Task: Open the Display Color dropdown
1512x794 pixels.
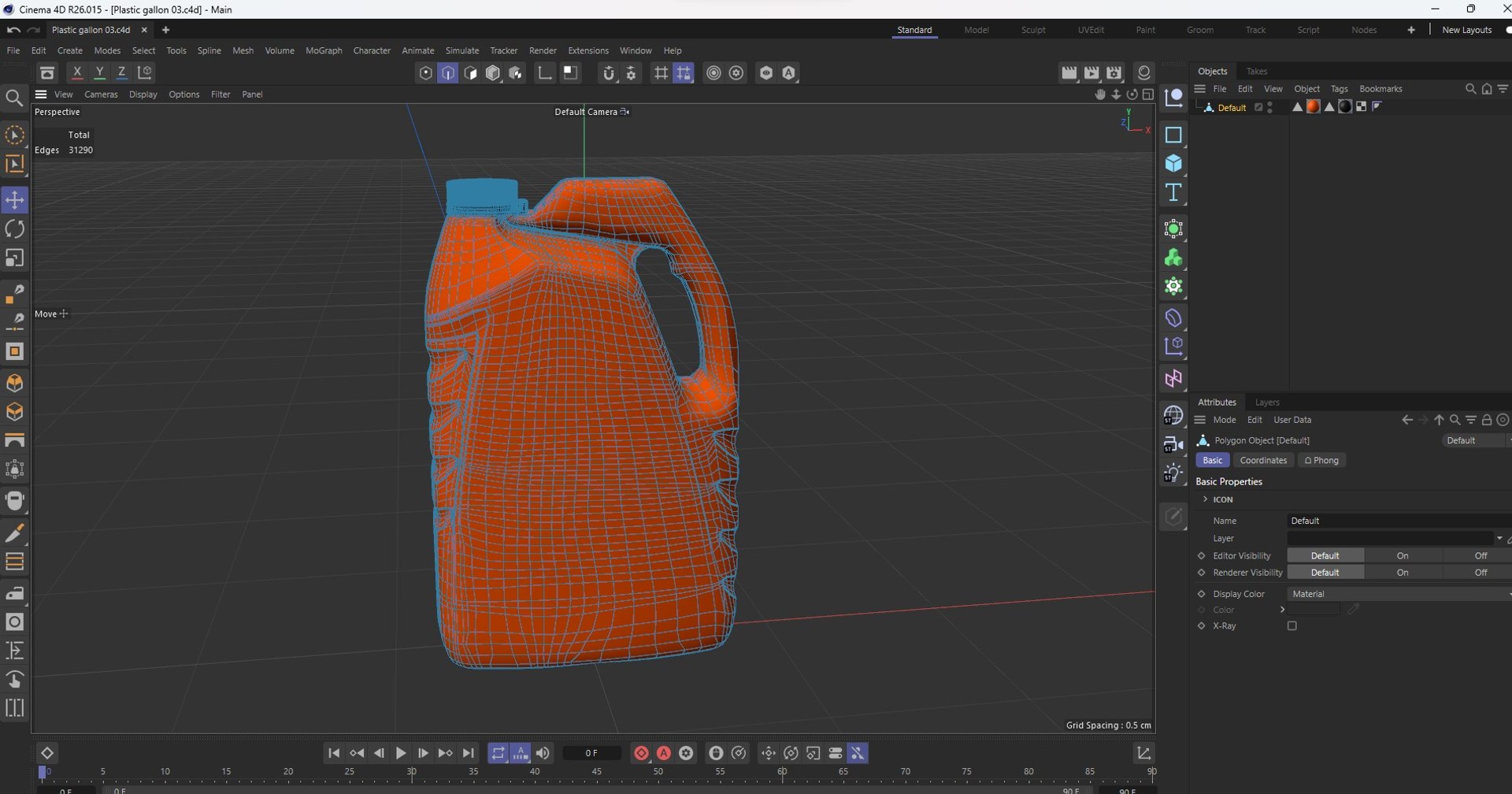Action: coord(1399,594)
